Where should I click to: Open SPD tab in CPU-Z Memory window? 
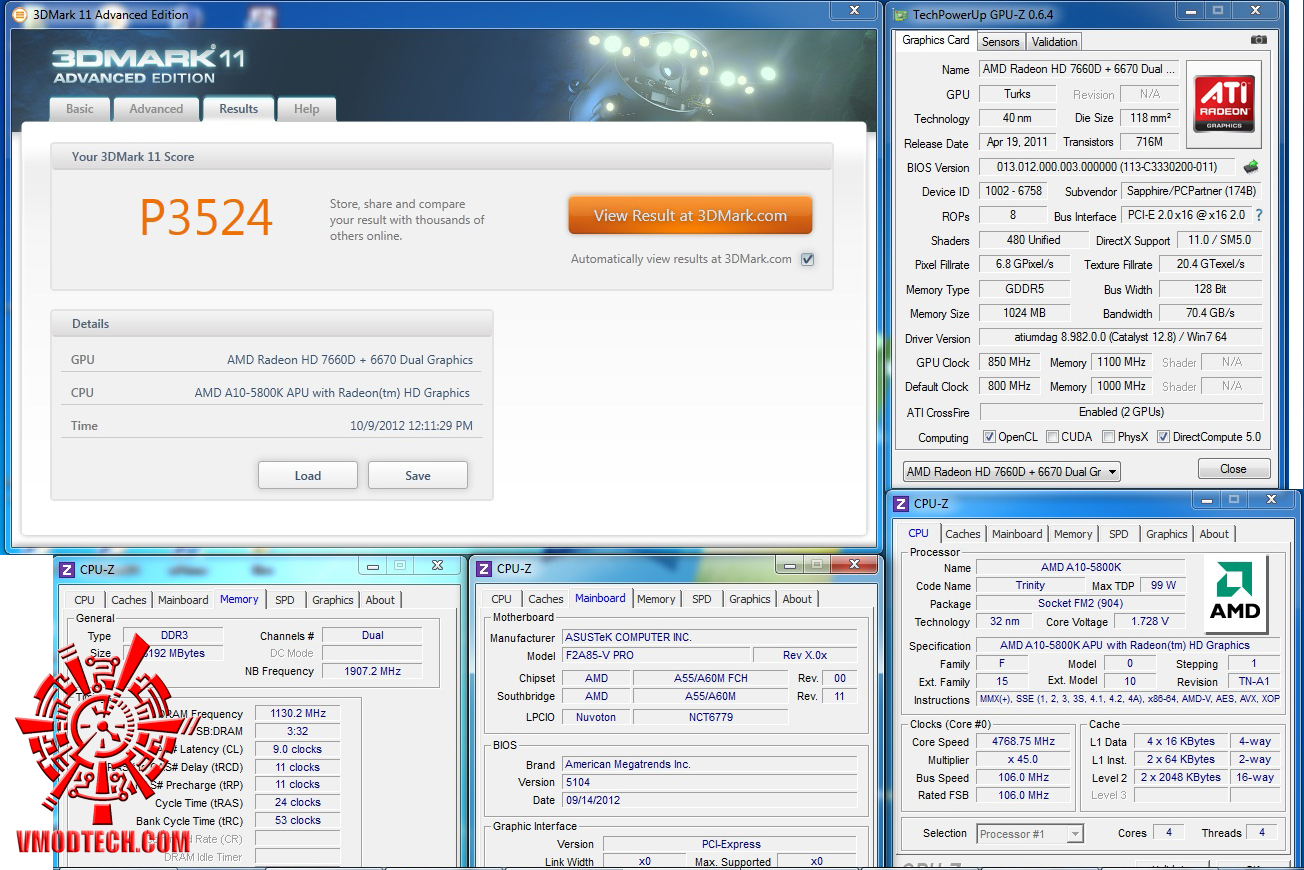285,600
